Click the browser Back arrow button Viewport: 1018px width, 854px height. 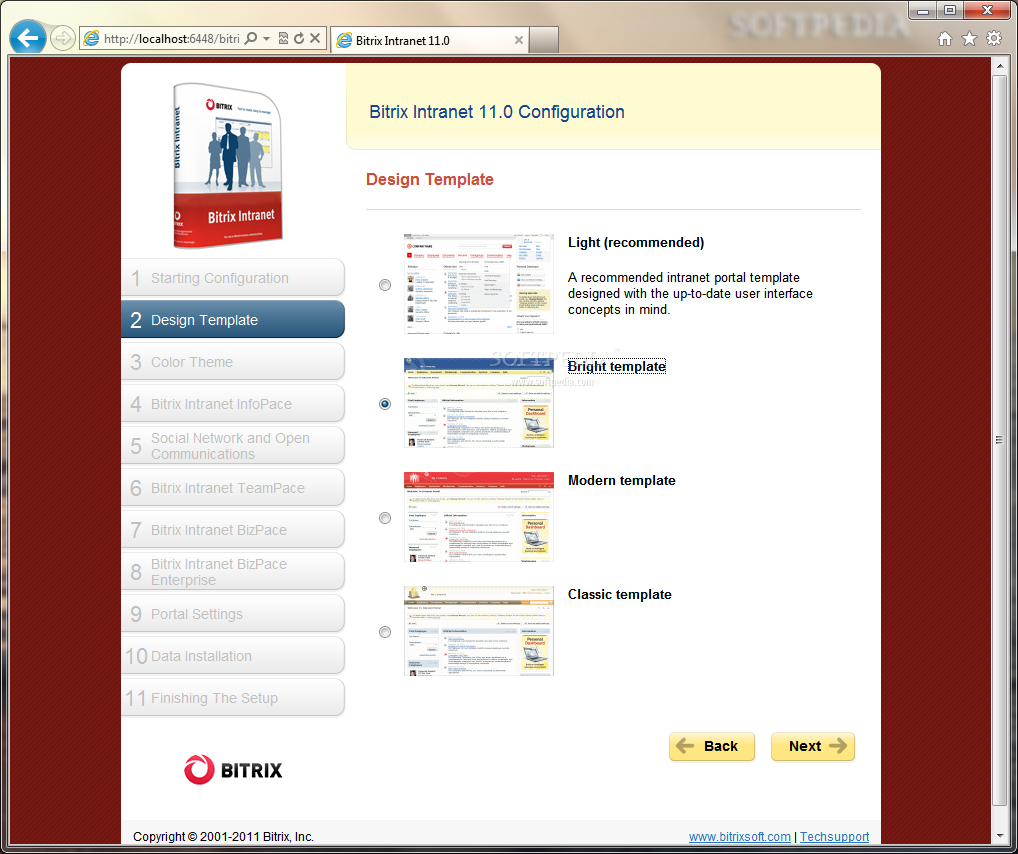point(27,38)
